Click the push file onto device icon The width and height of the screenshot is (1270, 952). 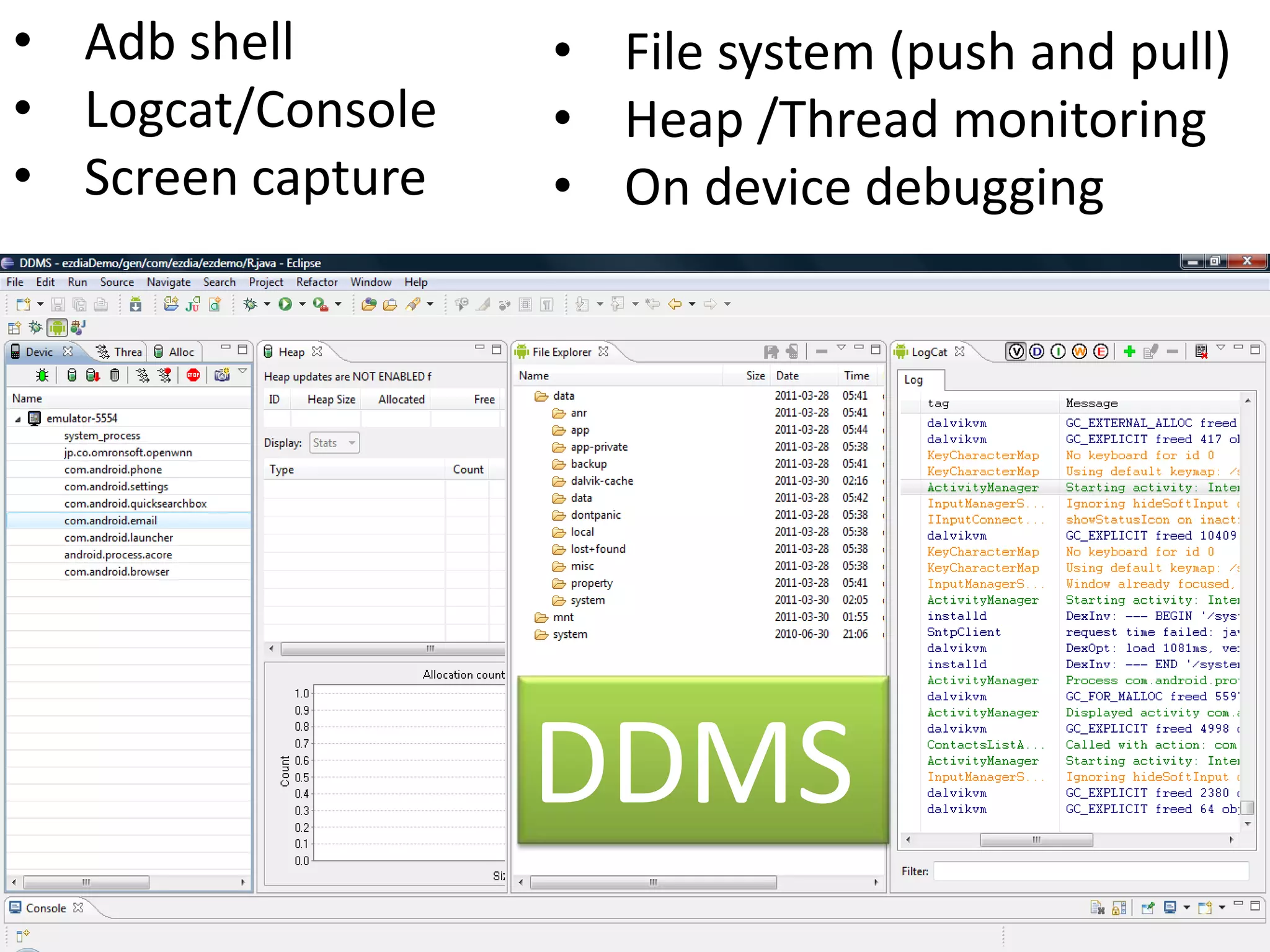792,352
